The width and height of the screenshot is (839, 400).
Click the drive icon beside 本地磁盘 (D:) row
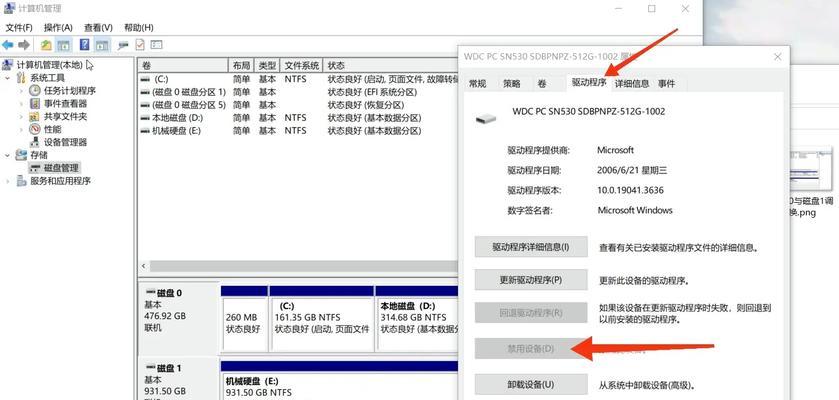click(145, 118)
